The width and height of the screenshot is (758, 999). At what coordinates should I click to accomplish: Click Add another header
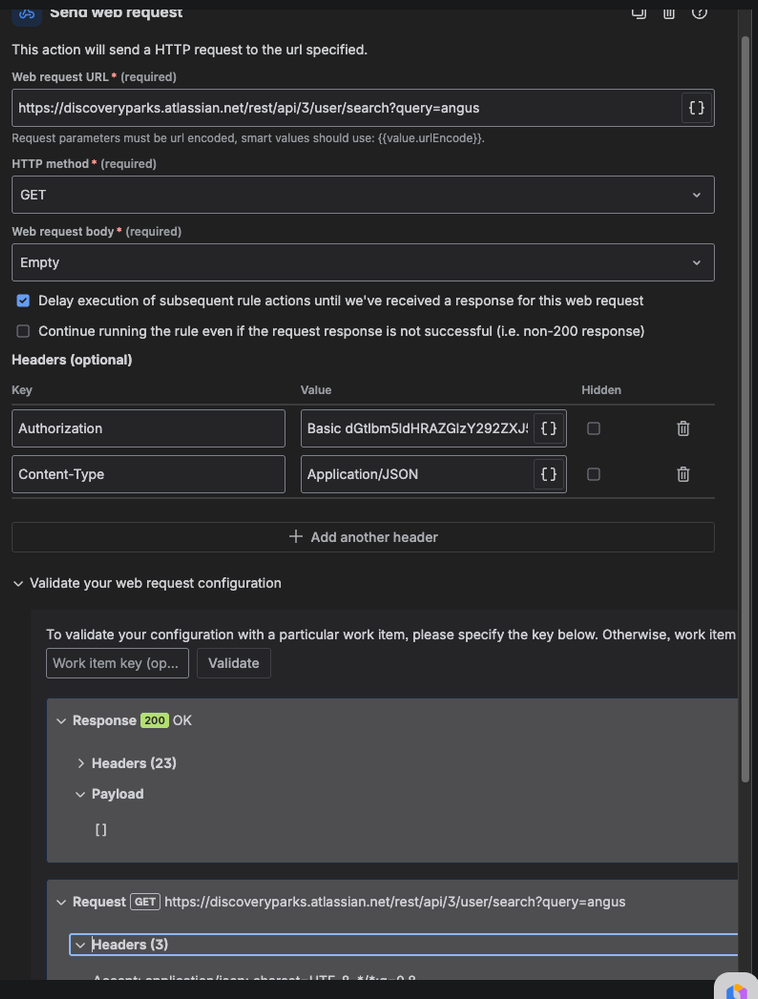(x=363, y=537)
